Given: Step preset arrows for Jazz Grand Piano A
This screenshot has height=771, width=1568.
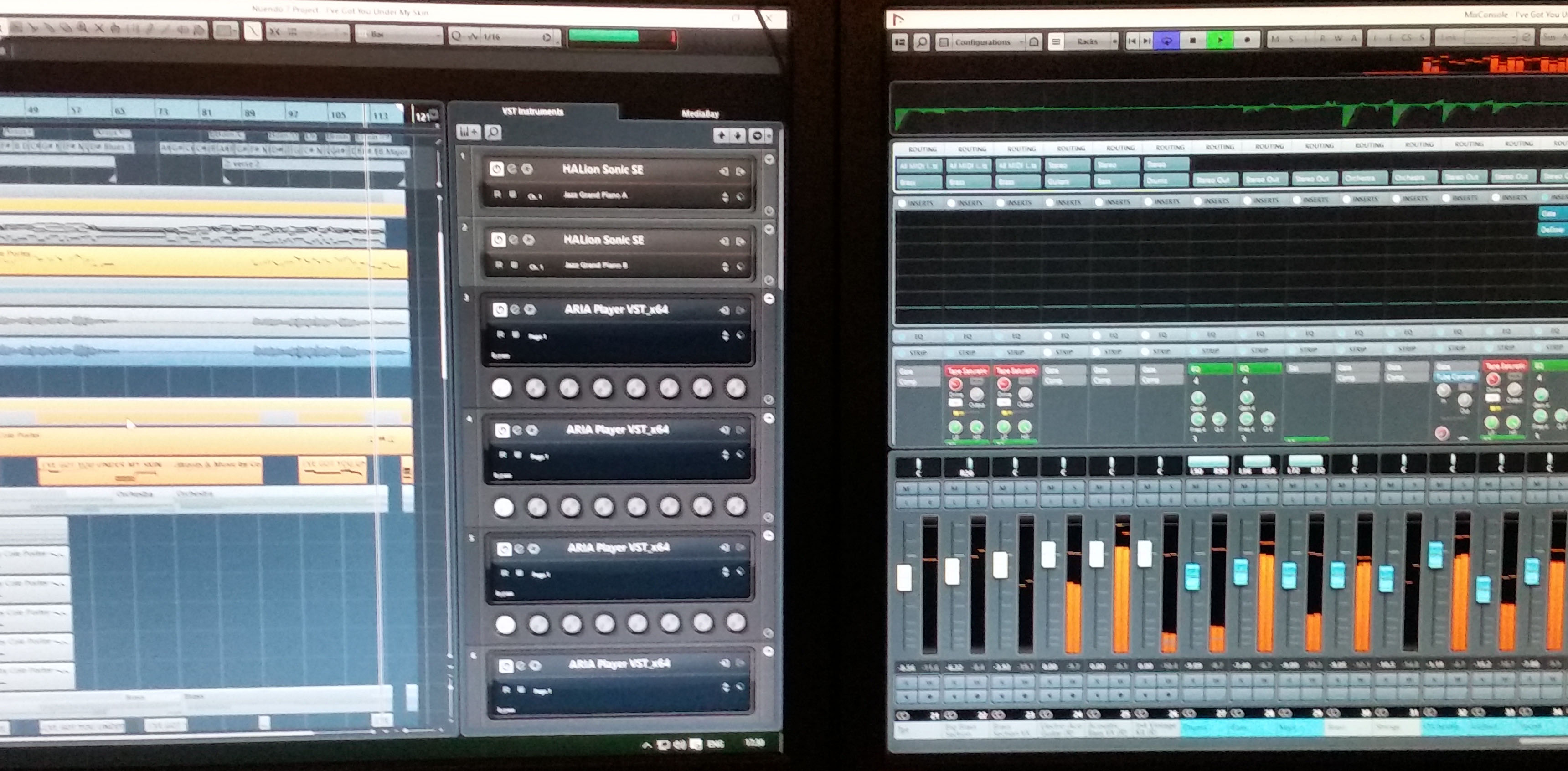Looking at the screenshot, I should tap(724, 197).
